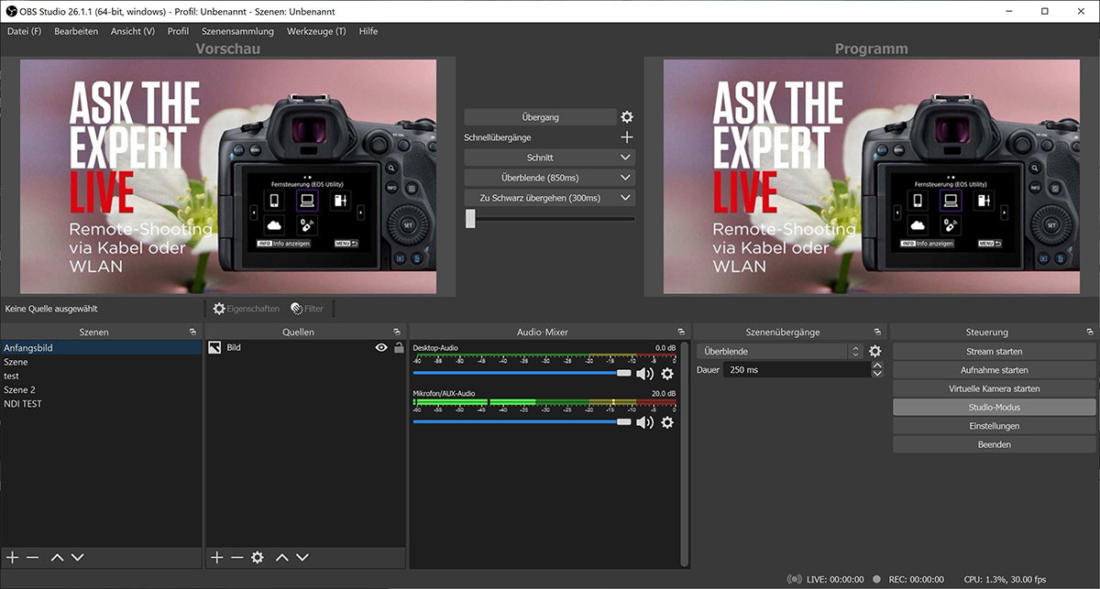Open Überblende transition type dropdown

click(780, 351)
